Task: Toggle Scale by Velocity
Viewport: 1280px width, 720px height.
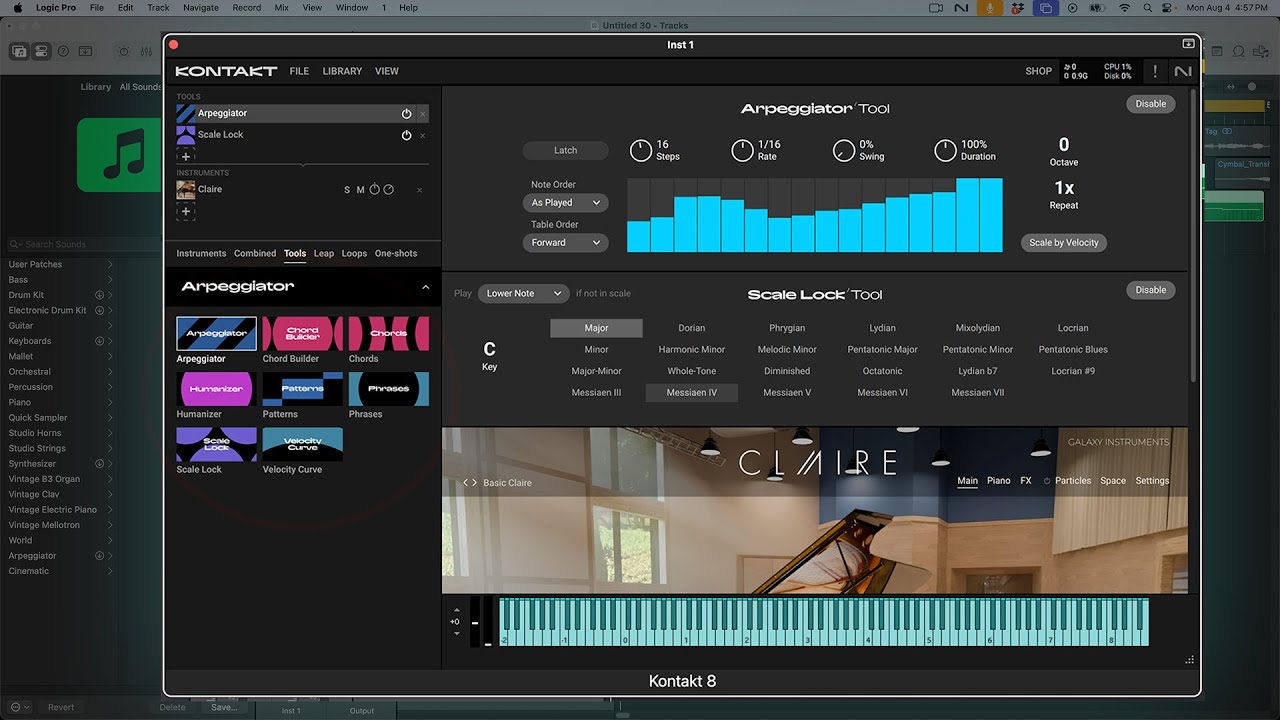Action: [1063, 242]
